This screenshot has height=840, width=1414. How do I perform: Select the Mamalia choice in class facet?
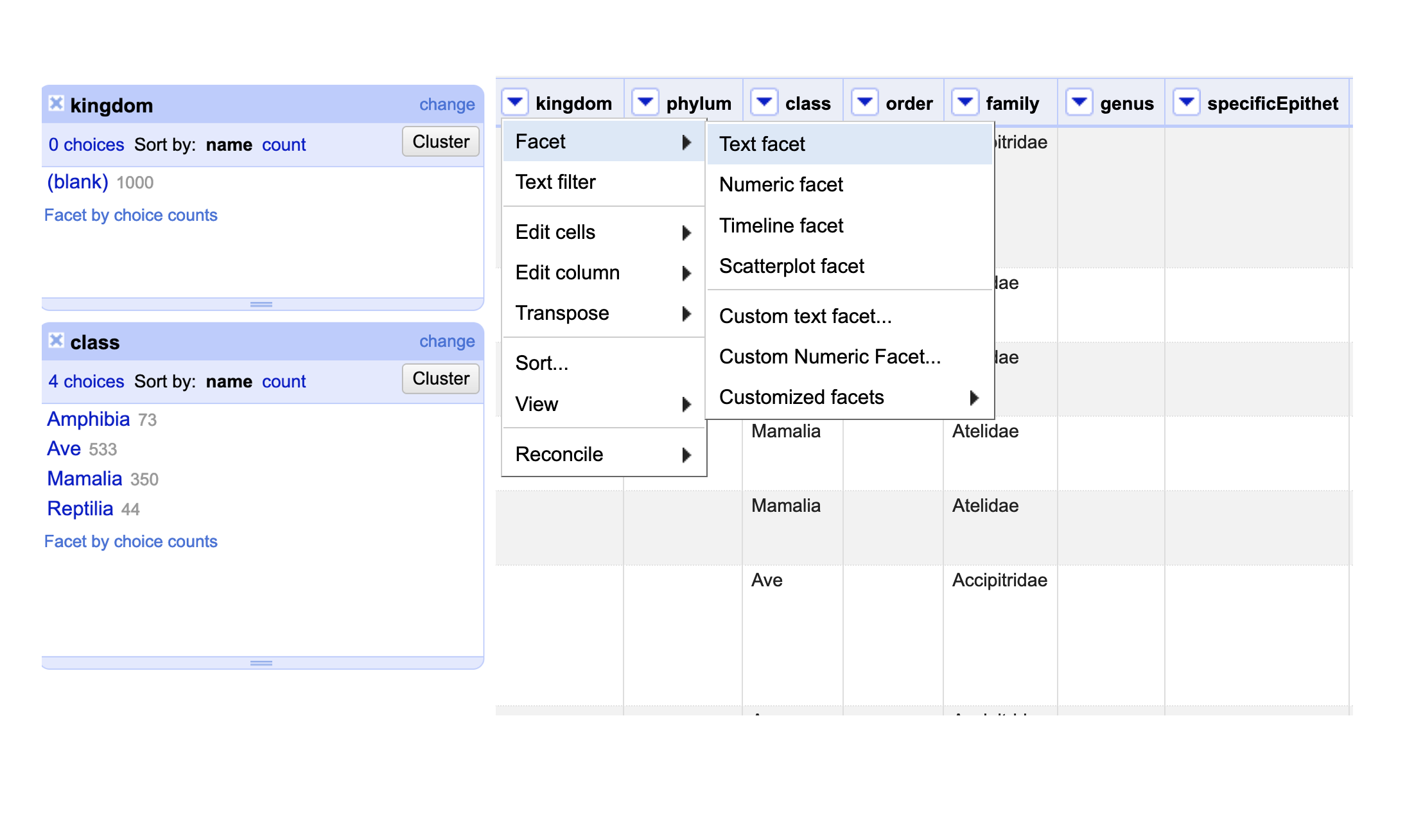85,478
